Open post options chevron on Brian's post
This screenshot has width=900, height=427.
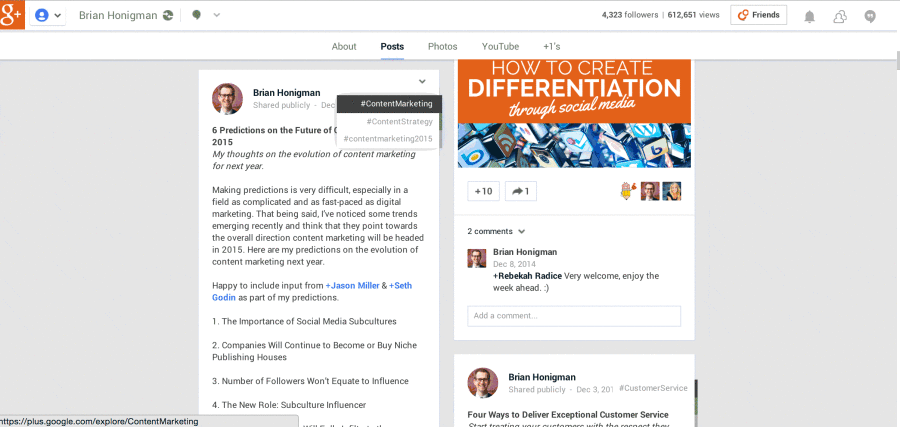(x=422, y=81)
